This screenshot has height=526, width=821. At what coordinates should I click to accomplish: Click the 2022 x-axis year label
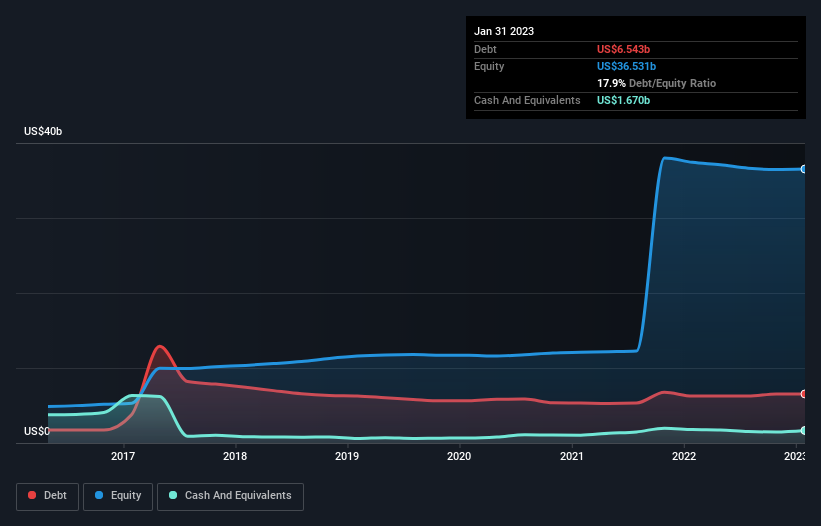pos(684,456)
